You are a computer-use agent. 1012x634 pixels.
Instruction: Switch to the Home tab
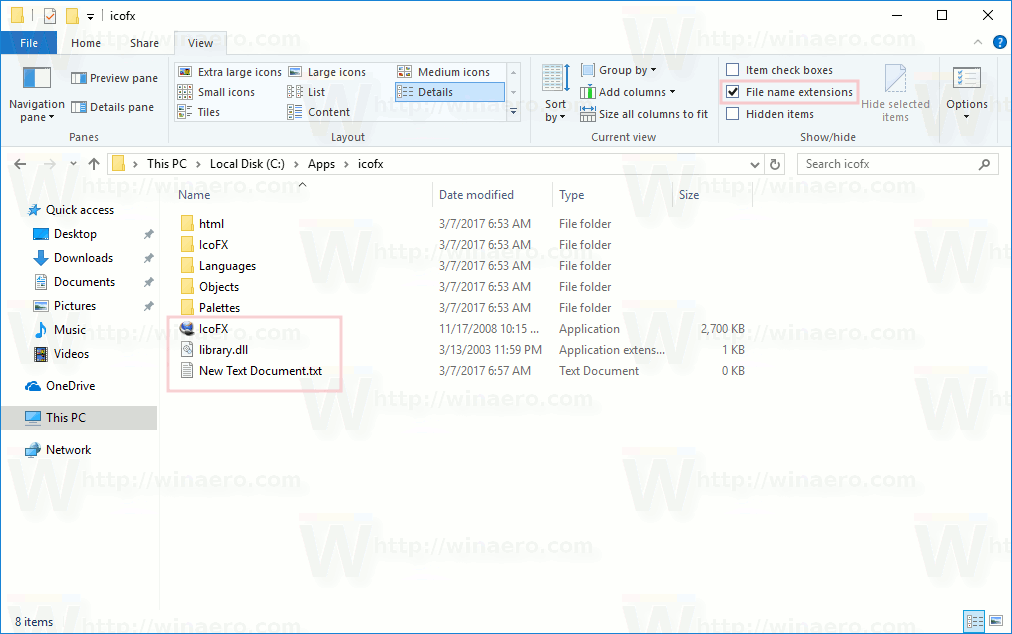(85, 42)
